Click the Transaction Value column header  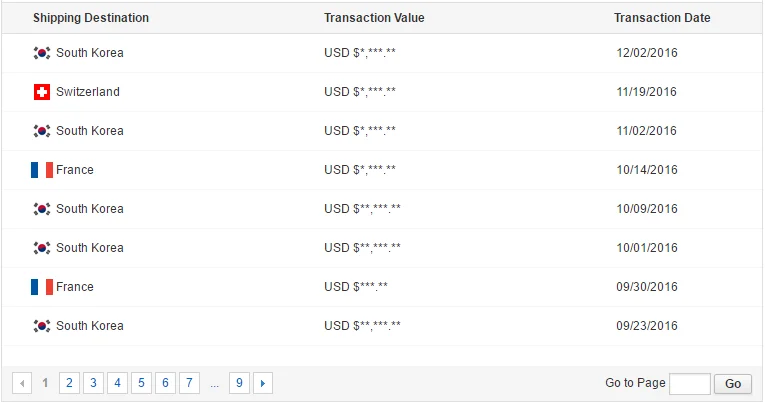tap(374, 18)
